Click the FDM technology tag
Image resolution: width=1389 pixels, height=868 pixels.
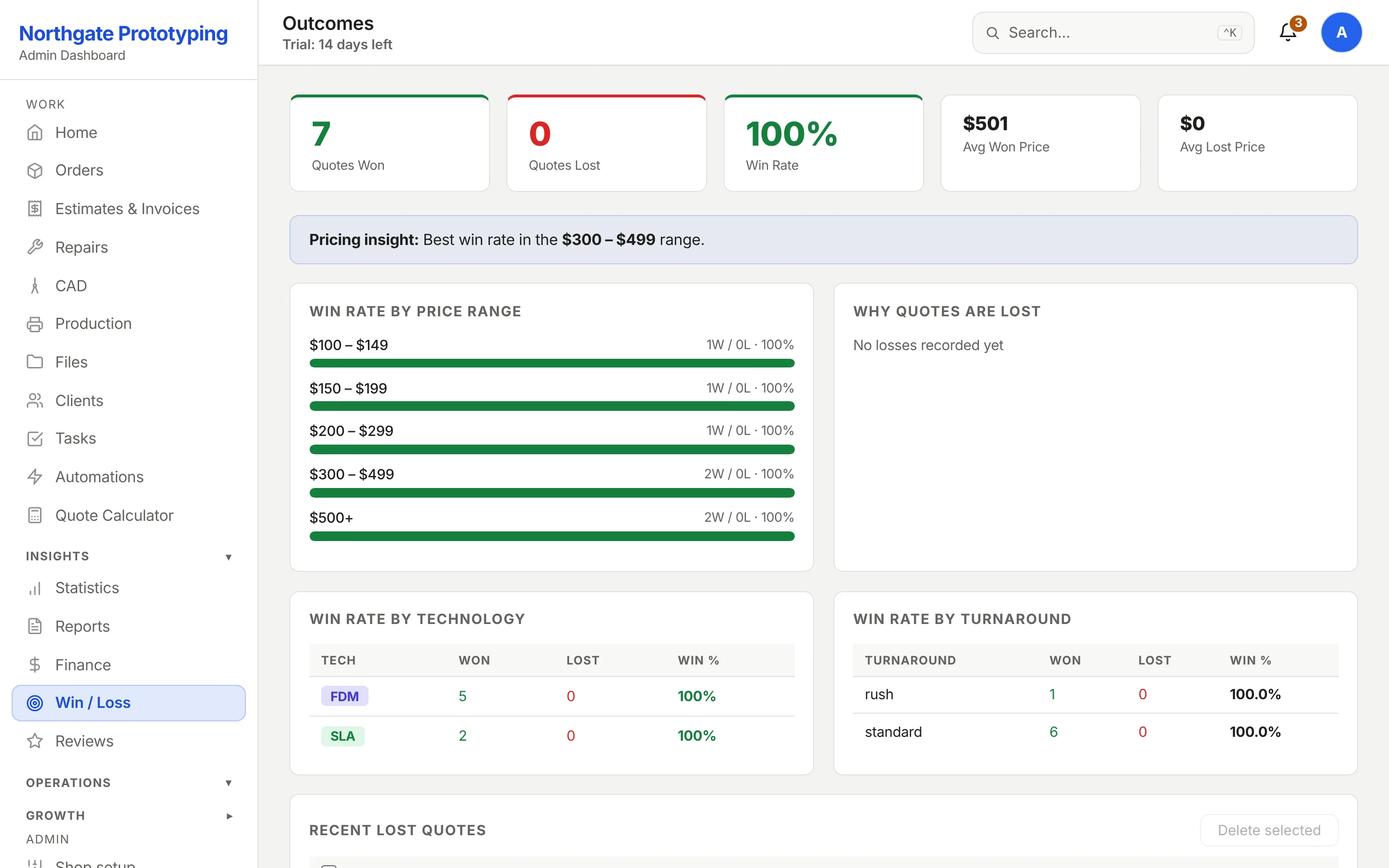tap(344, 696)
